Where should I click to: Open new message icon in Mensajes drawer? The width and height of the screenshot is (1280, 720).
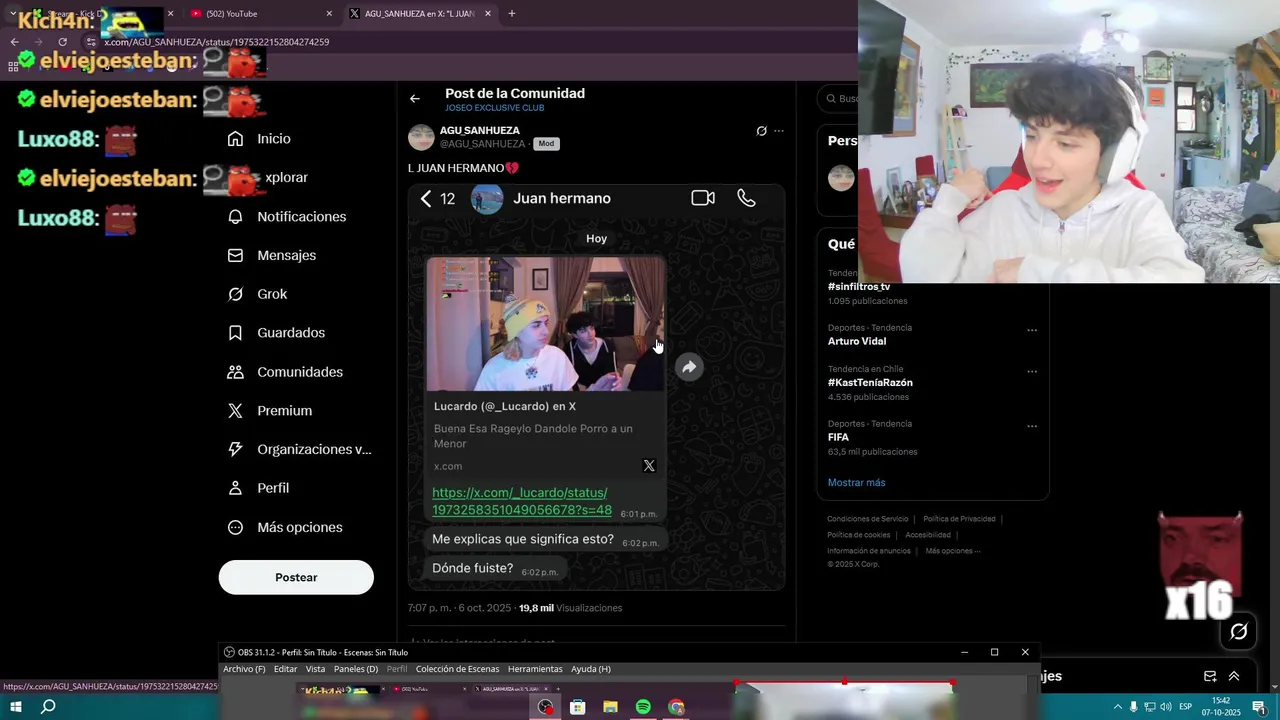pos(1210,676)
